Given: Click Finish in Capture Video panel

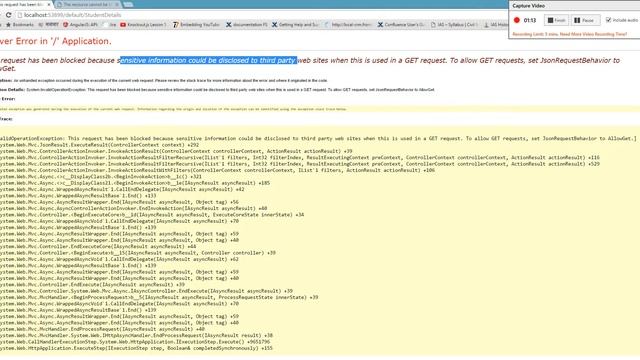Looking at the screenshot, I should 556,20.
